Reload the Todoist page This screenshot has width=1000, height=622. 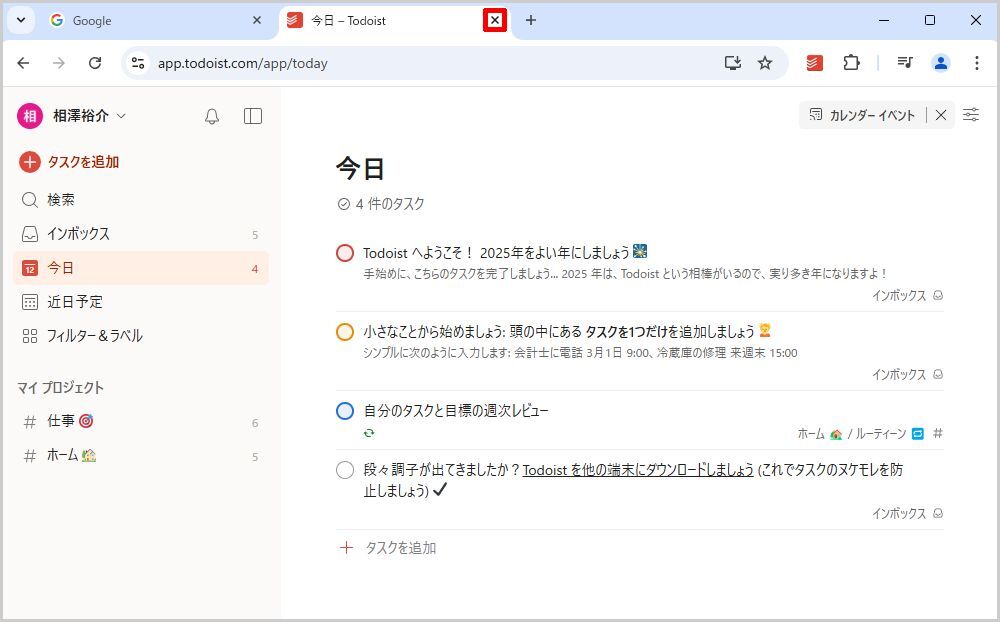[95, 63]
